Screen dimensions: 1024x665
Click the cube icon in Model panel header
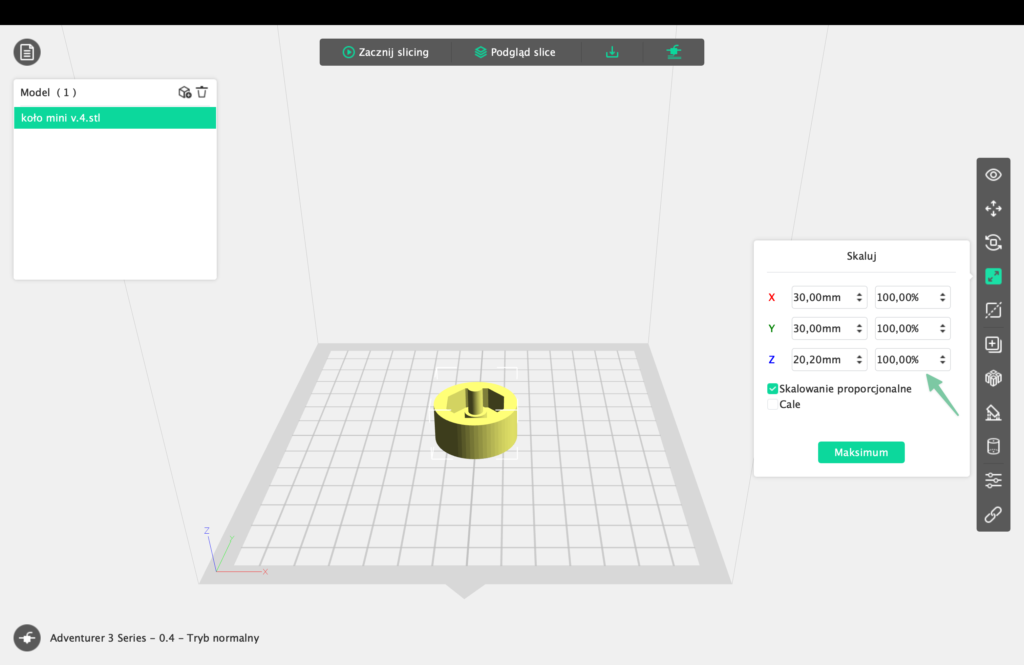(185, 92)
